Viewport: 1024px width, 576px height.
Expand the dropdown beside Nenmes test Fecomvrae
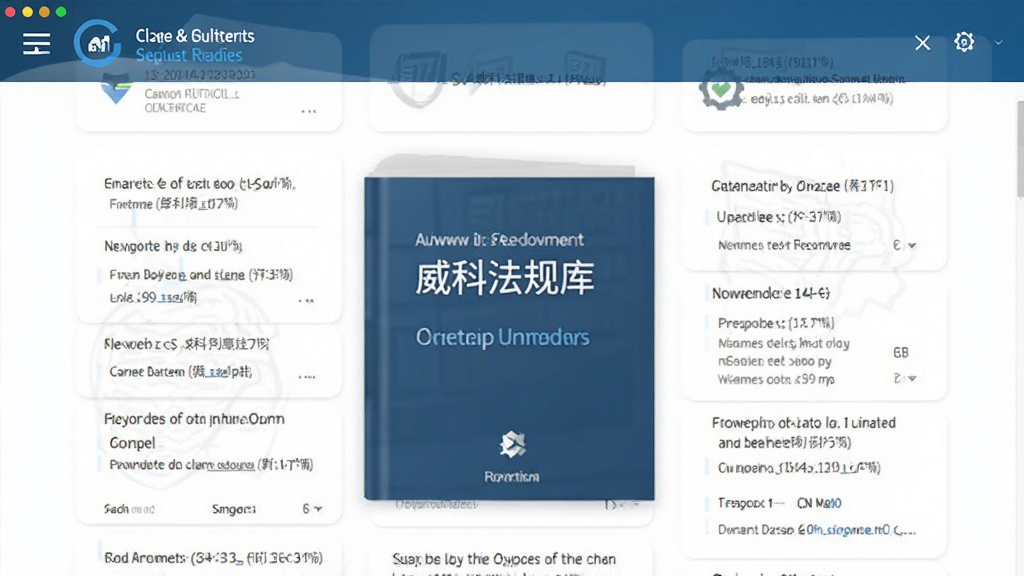[912, 246]
